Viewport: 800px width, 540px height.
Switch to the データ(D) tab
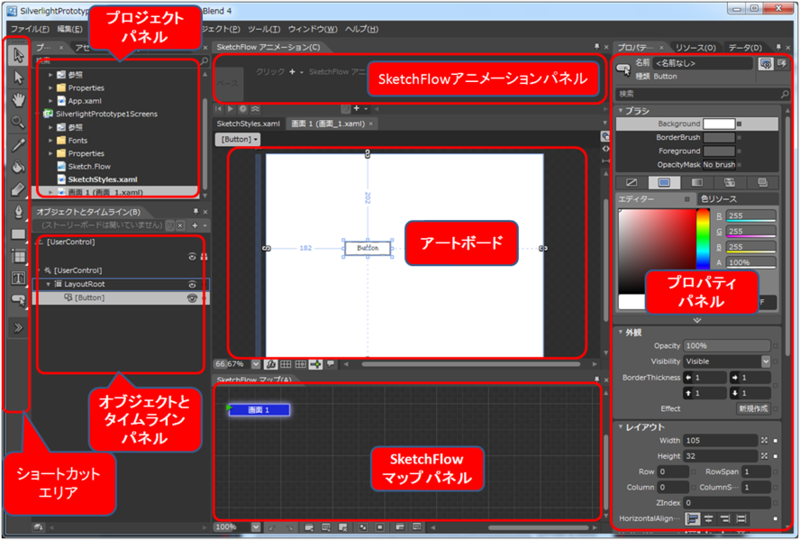[745, 47]
